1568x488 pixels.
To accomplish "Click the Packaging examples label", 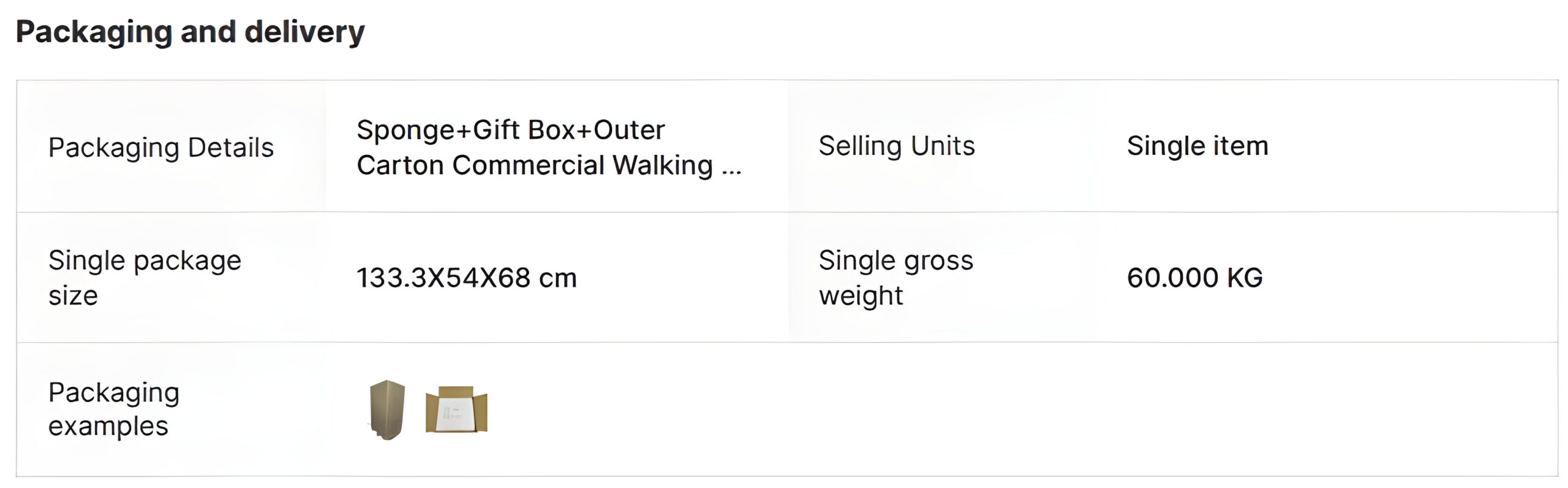I will tap(114, 409).
